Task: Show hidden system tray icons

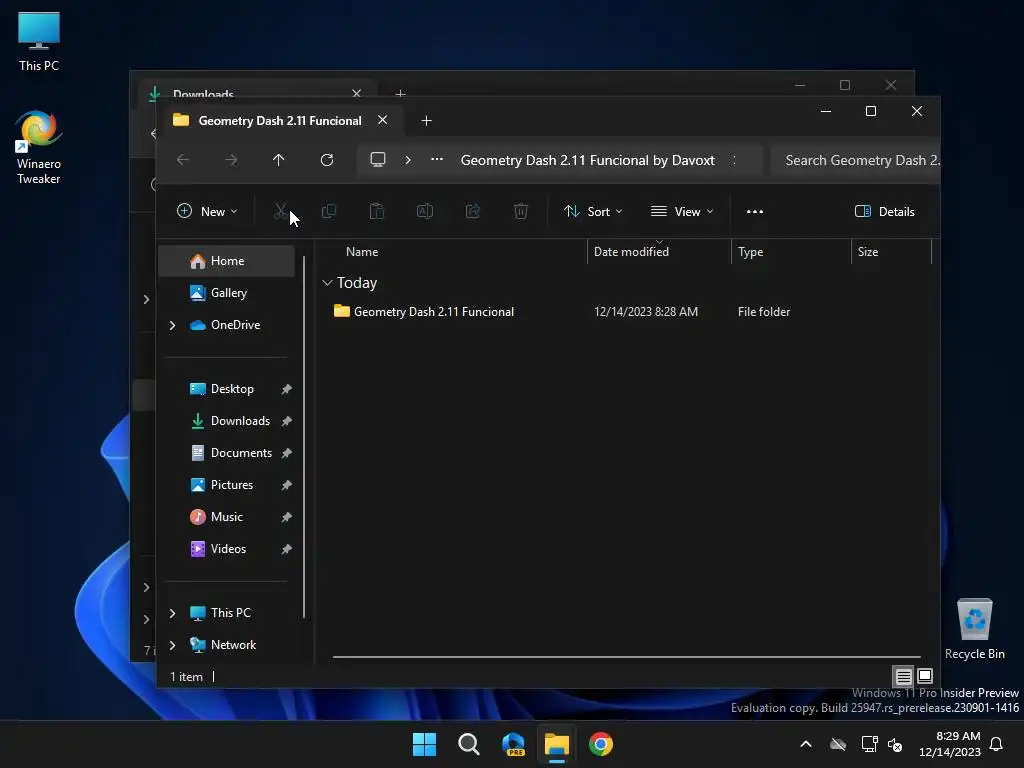Action: 806,744
